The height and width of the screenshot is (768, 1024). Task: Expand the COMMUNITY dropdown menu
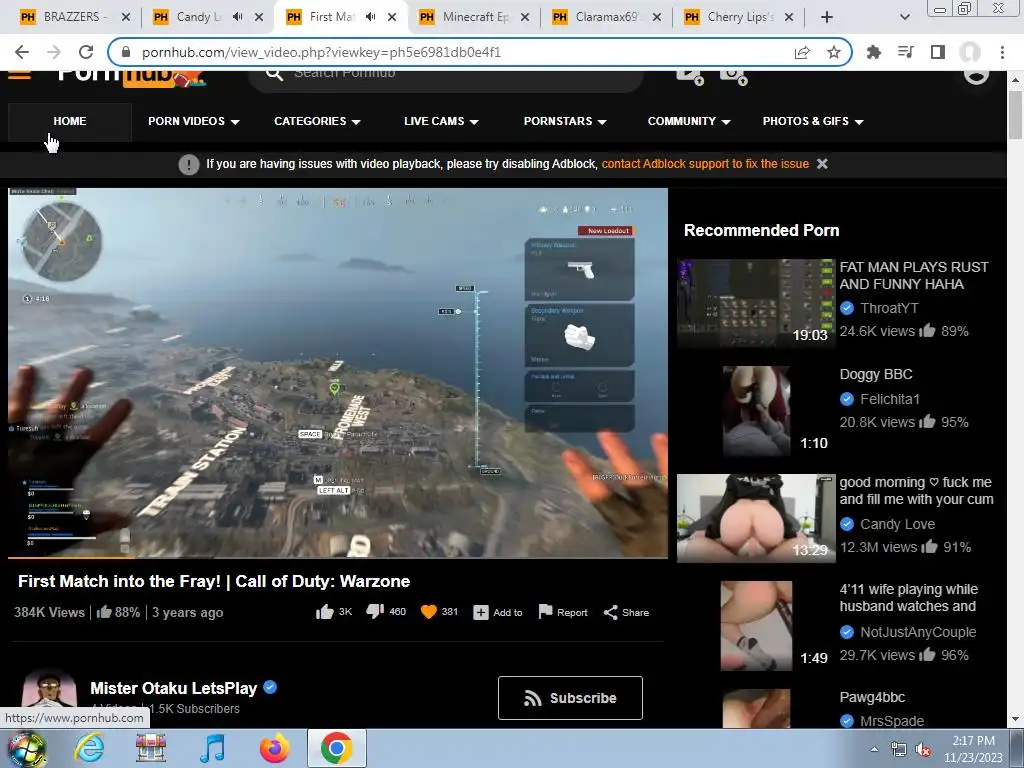[x=689, y=121]
